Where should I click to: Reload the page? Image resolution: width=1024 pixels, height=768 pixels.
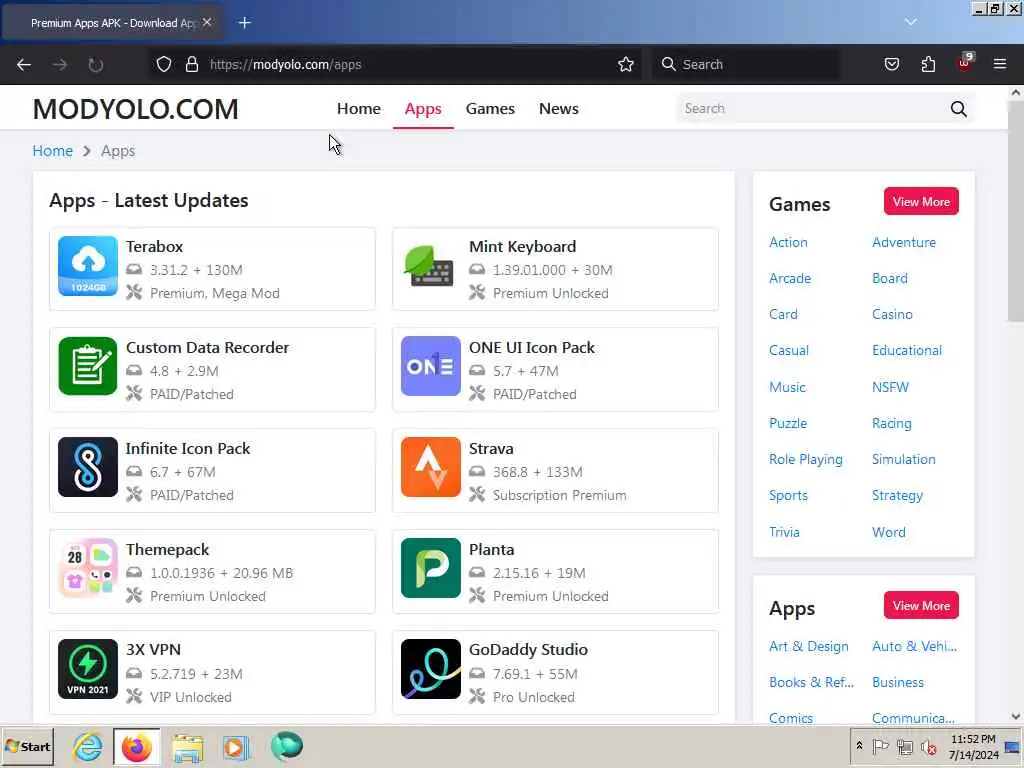point(95,64)
